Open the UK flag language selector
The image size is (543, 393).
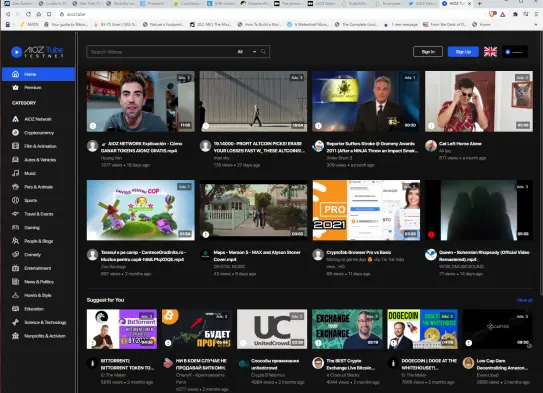click(x=490, y=52)
